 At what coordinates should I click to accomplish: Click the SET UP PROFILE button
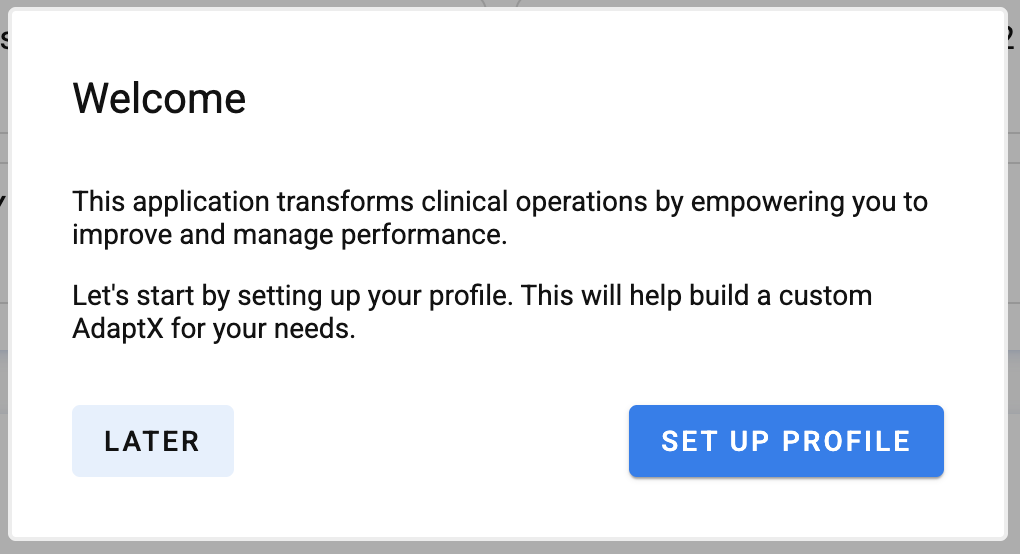click(786, 441)
